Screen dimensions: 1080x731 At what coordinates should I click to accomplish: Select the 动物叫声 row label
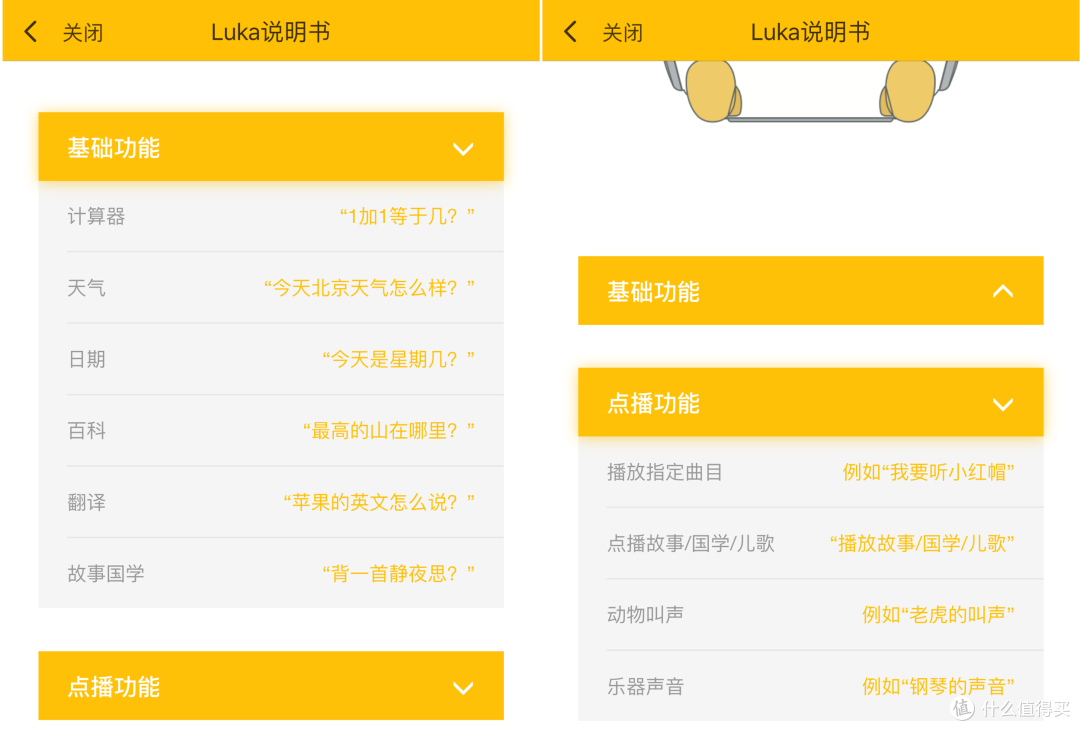tap(645, 615)
